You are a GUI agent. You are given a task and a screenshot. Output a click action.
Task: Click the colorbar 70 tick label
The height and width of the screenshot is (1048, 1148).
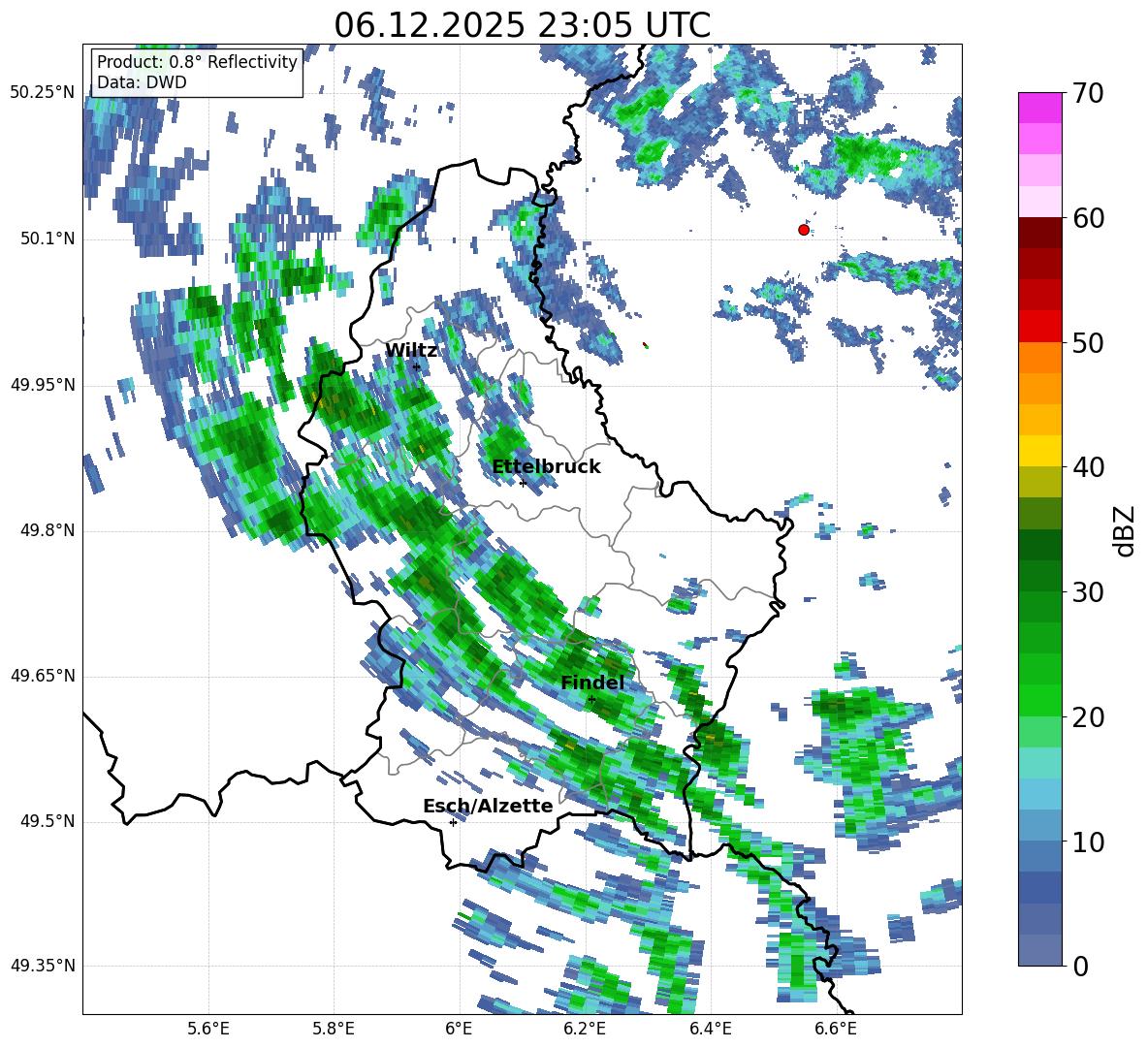point(1088,93)
